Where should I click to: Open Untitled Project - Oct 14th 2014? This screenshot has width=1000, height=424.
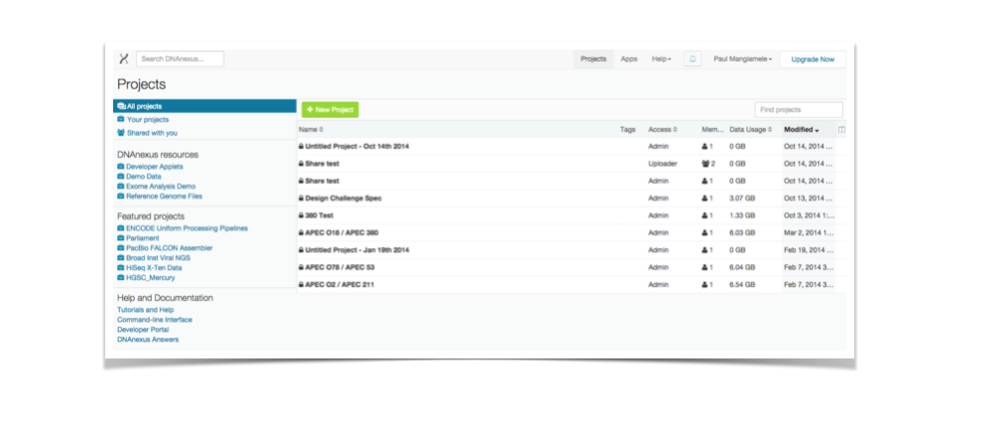(x=357, y=147)
